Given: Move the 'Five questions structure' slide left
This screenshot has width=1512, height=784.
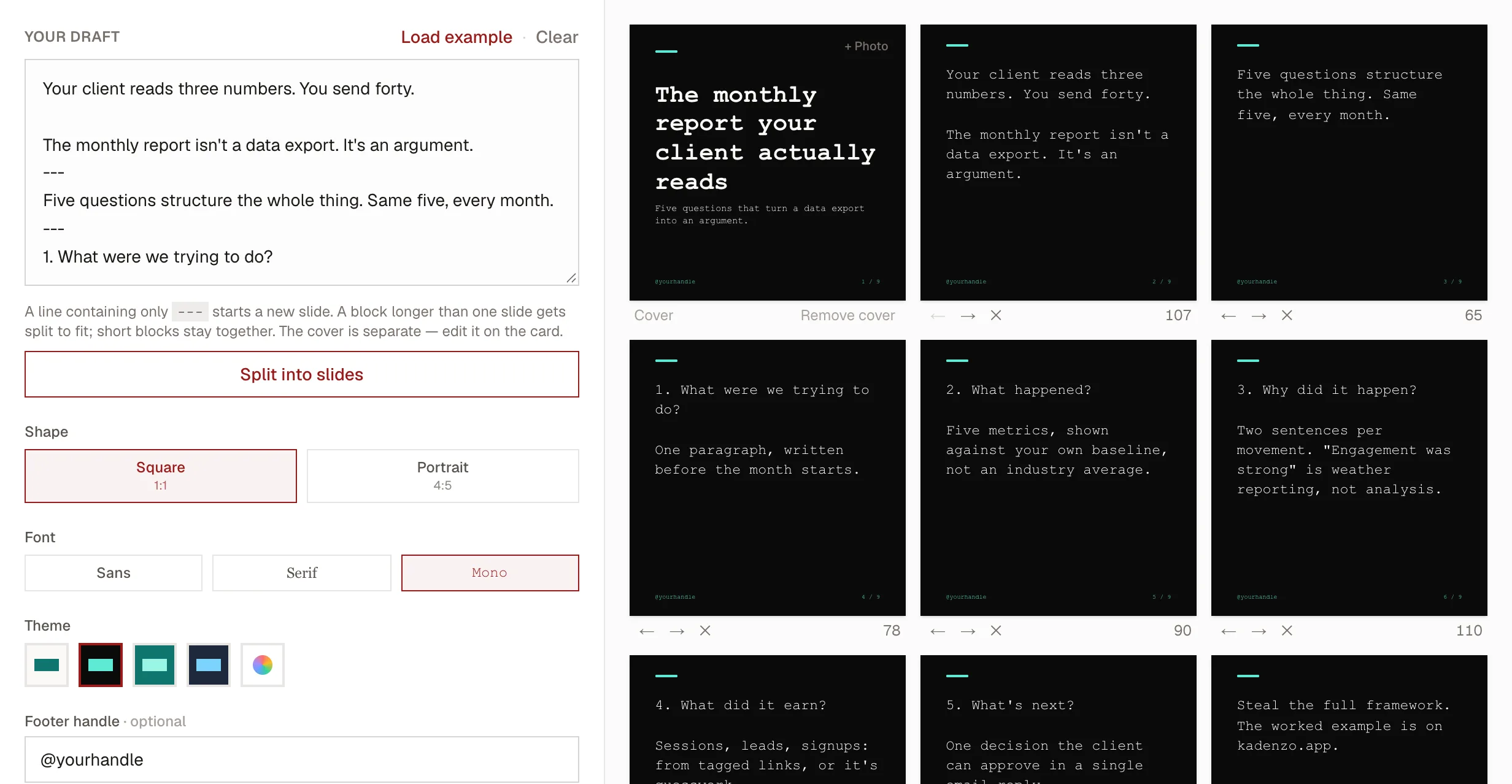Looking at the screenshot, I should [1228, 316].
